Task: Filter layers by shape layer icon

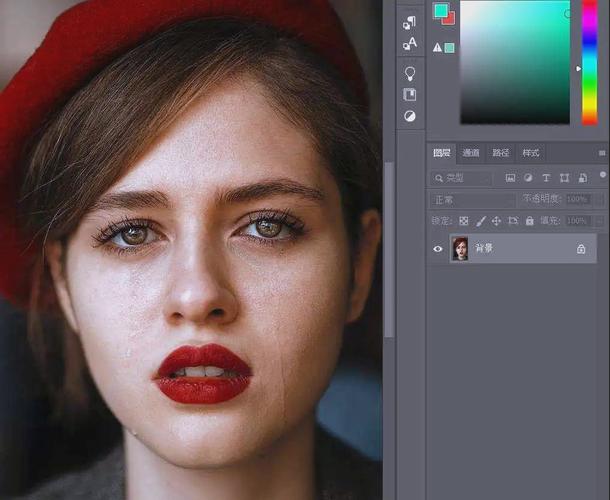Action: point(564,178)
